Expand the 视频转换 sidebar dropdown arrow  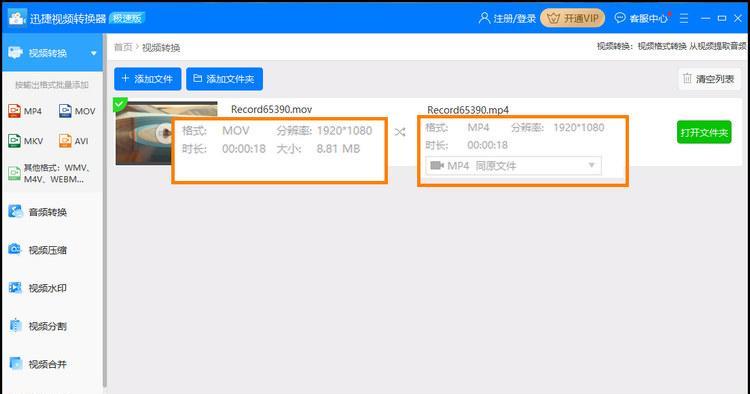tap(94, 53)
